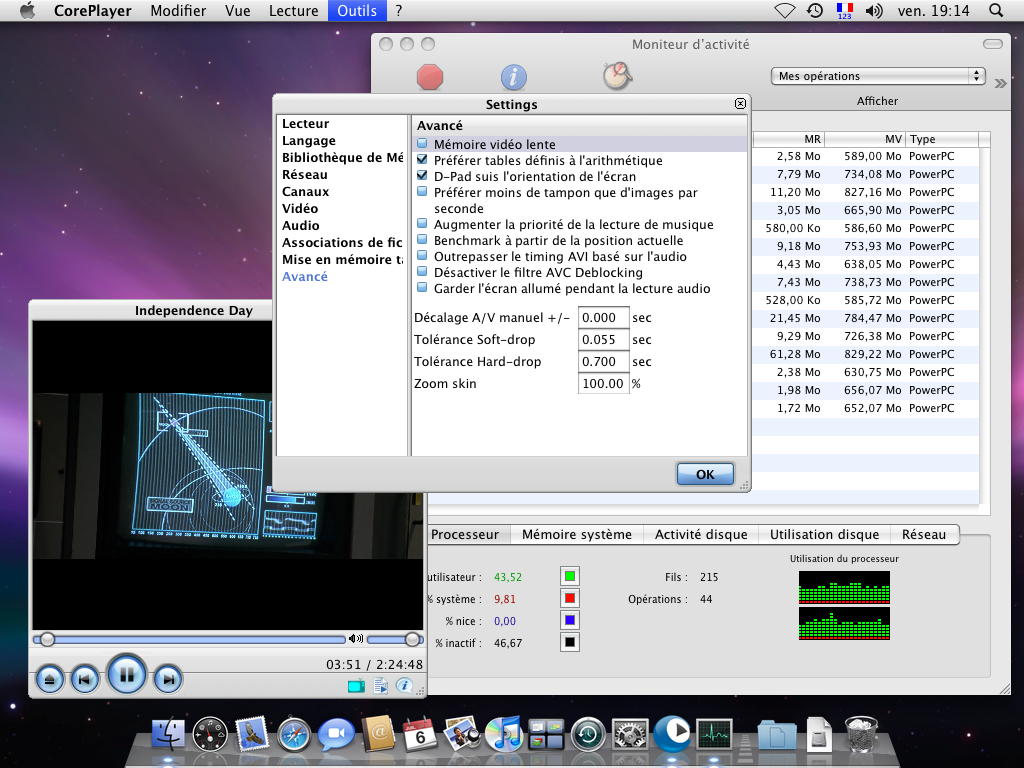1024x768 pixels.
Task: Open Mail from the Dock
Action: click(x=252, y=734)
